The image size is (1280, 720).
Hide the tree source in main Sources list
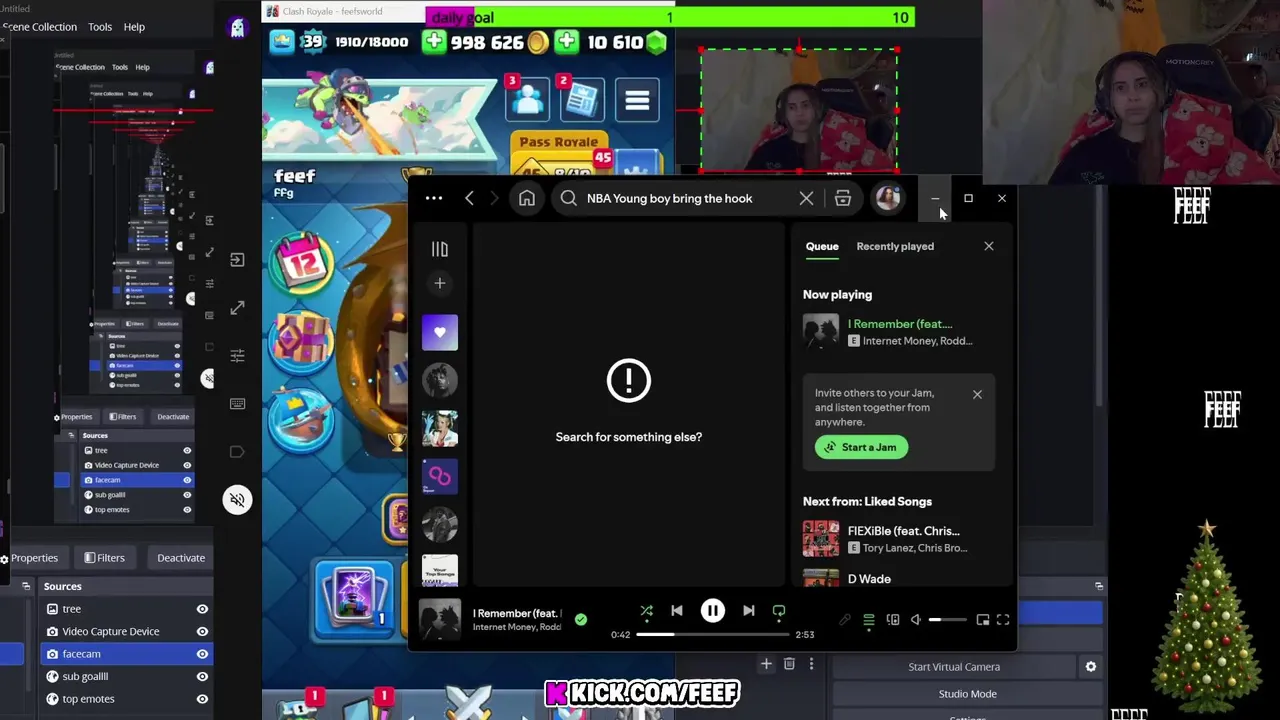coord(202,609)
